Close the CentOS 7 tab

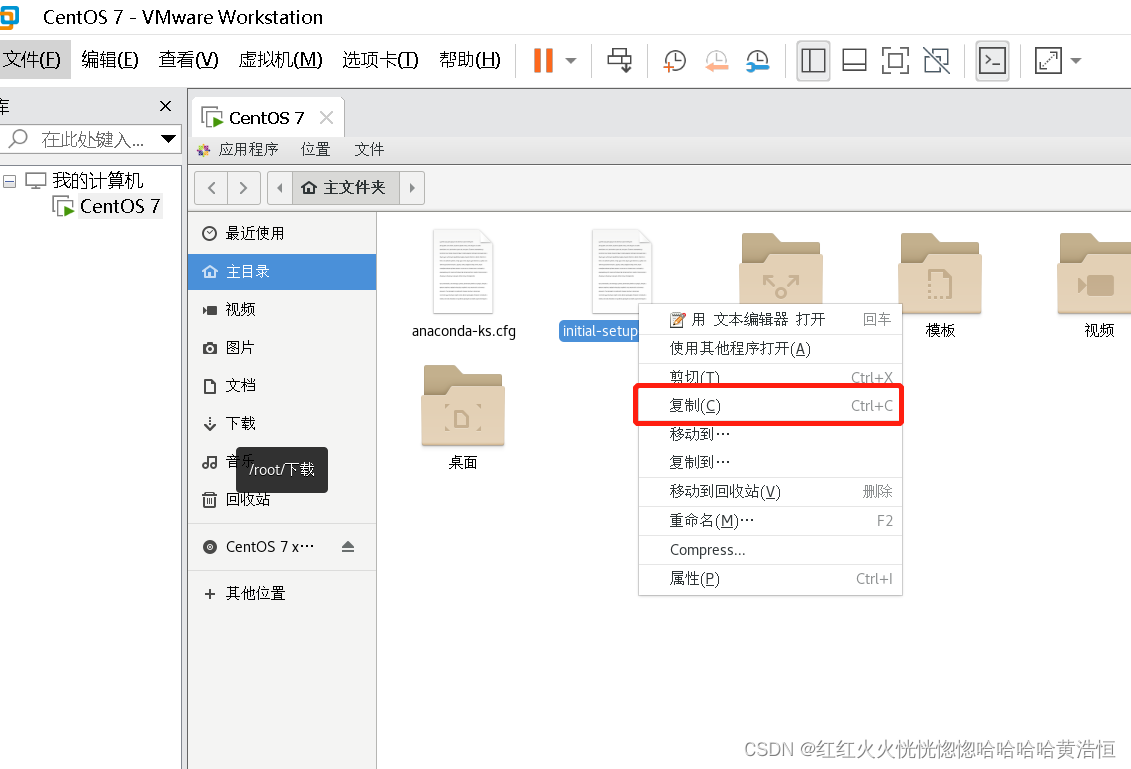(x=326, y=118)
